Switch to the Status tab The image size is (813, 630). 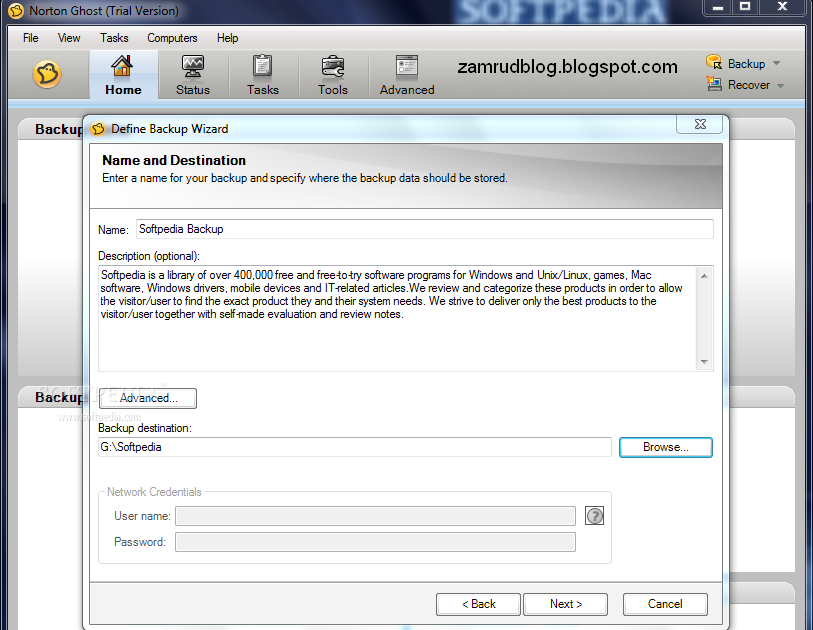click(x=193, y=75)
